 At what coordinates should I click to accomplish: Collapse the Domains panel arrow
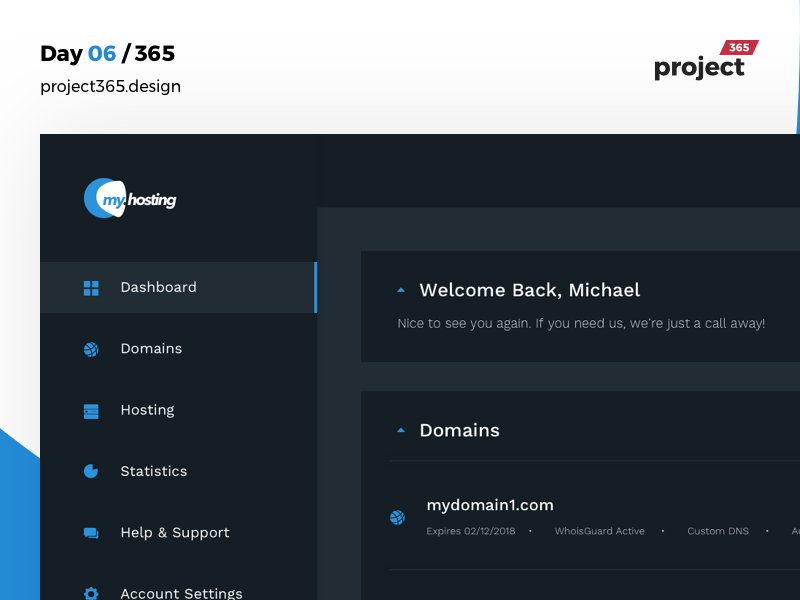(401, 430)
